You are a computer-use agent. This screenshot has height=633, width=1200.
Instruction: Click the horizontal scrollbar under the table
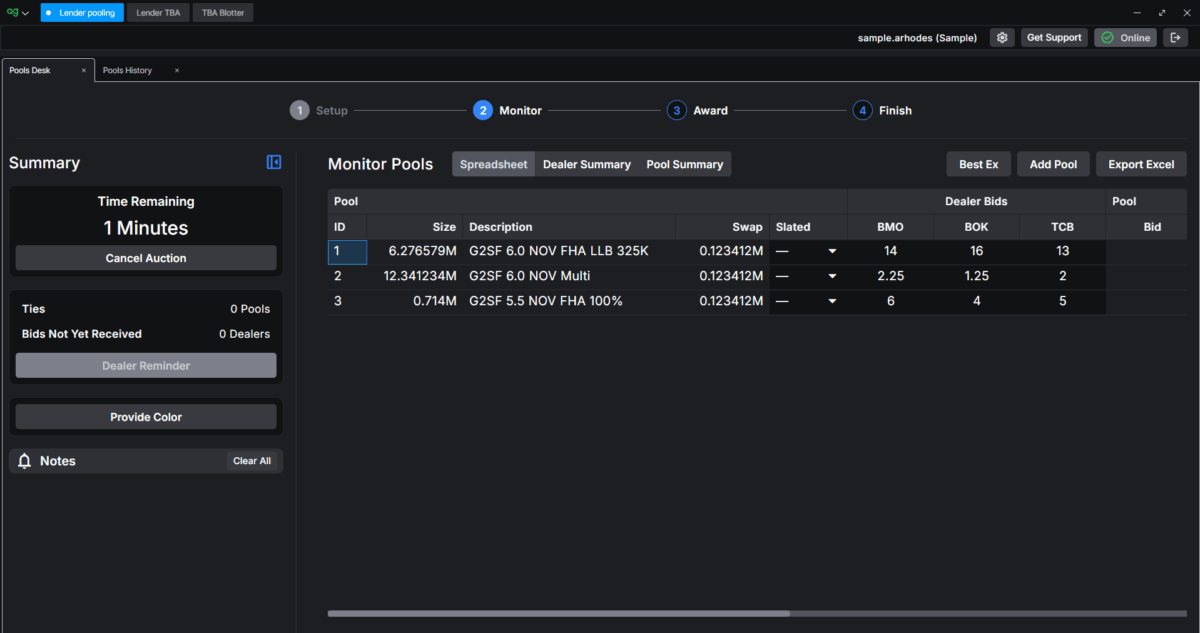pyautogui.click(x=558, y=613)
